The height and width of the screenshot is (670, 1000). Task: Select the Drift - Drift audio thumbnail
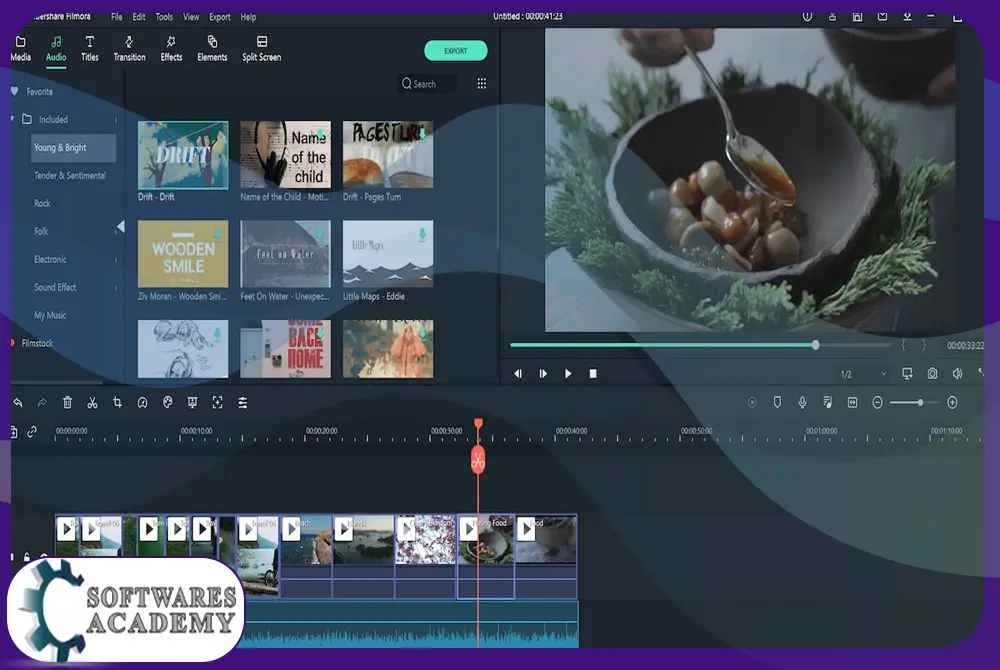tap(183, 155)
